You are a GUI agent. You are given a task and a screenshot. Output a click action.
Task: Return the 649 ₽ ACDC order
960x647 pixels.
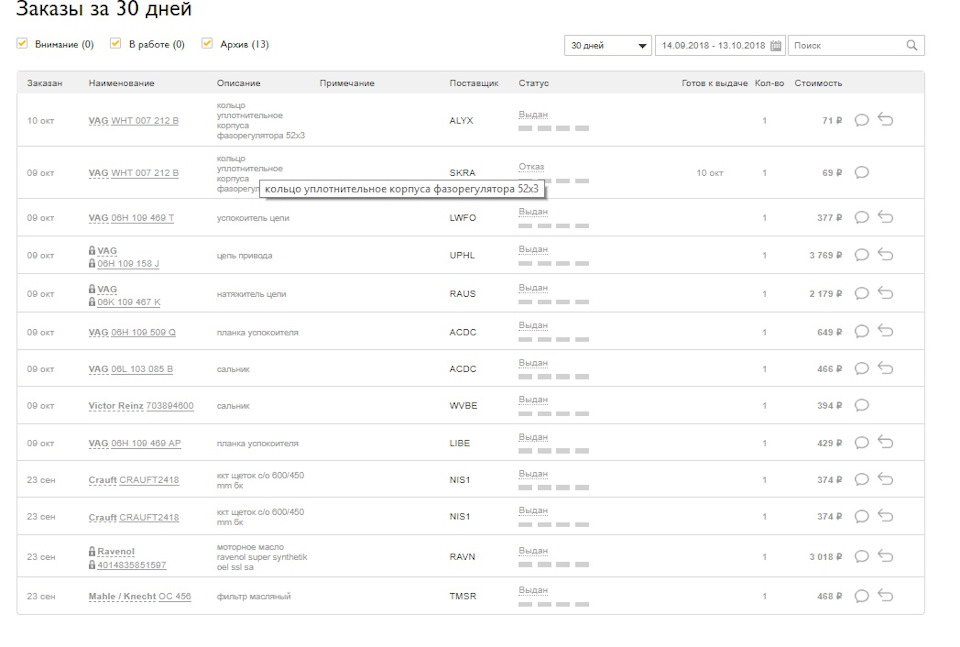point(885,331)
